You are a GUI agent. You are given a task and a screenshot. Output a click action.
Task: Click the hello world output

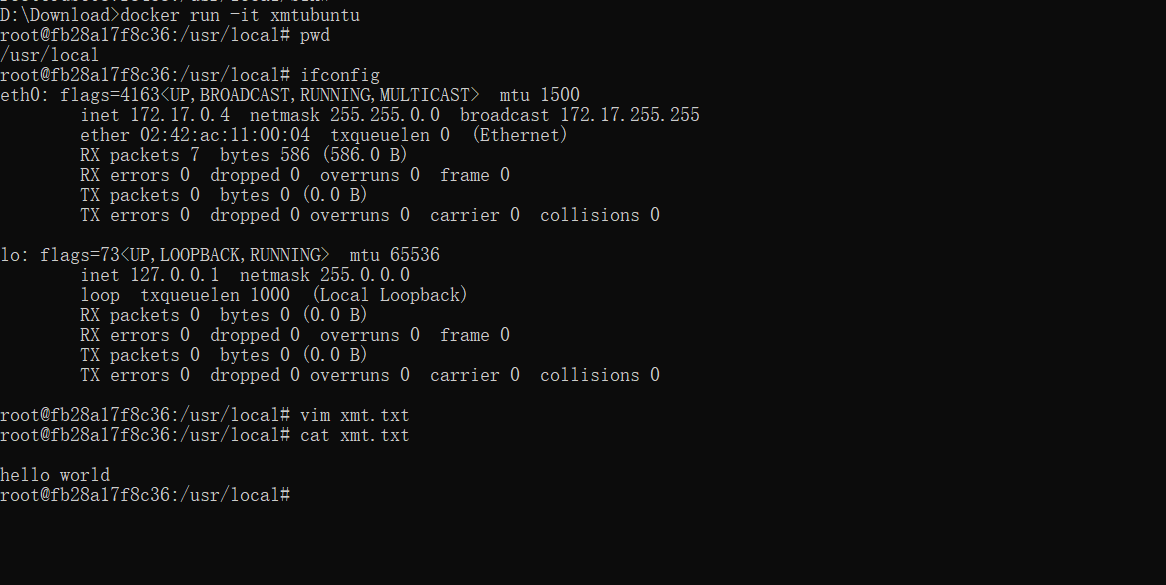point(55,476)
